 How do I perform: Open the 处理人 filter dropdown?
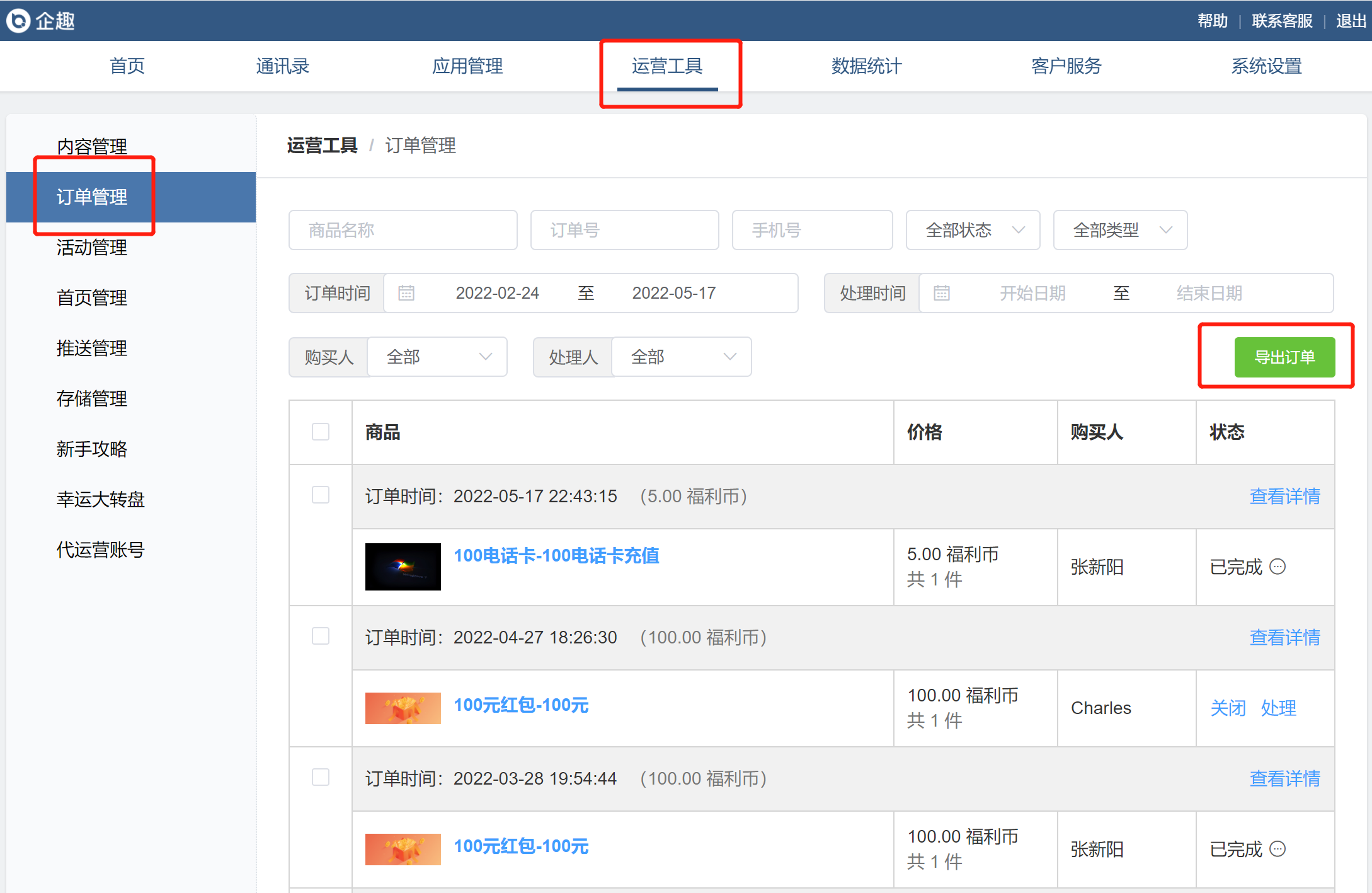[x=682, y=357]
